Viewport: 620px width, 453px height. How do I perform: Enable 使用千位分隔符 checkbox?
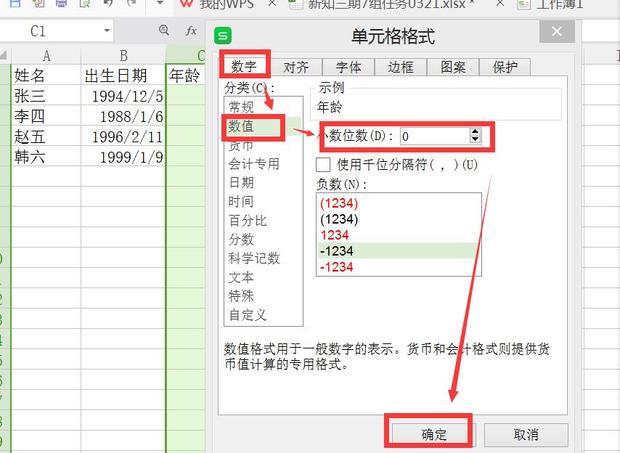tap(323, 164)
